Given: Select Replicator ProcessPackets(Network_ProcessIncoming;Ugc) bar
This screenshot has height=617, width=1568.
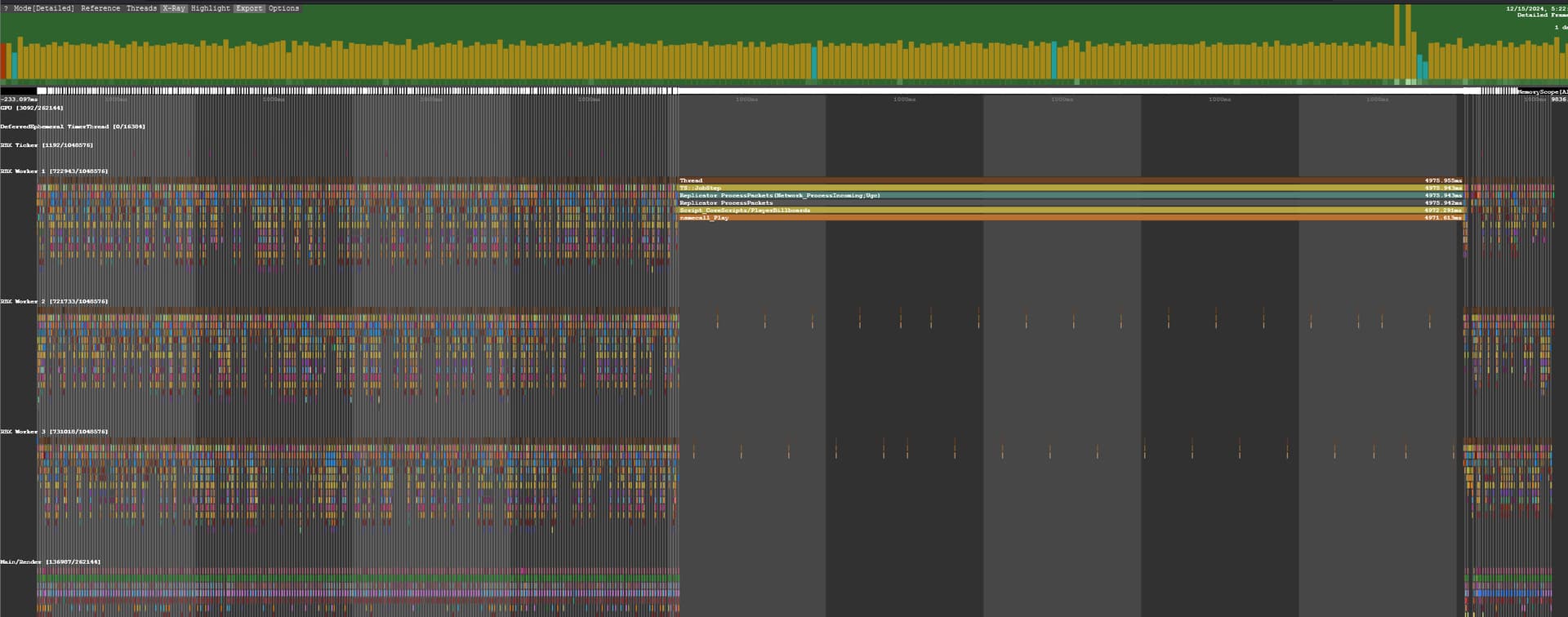Looking at the screenshot, I should point(1071,195).
